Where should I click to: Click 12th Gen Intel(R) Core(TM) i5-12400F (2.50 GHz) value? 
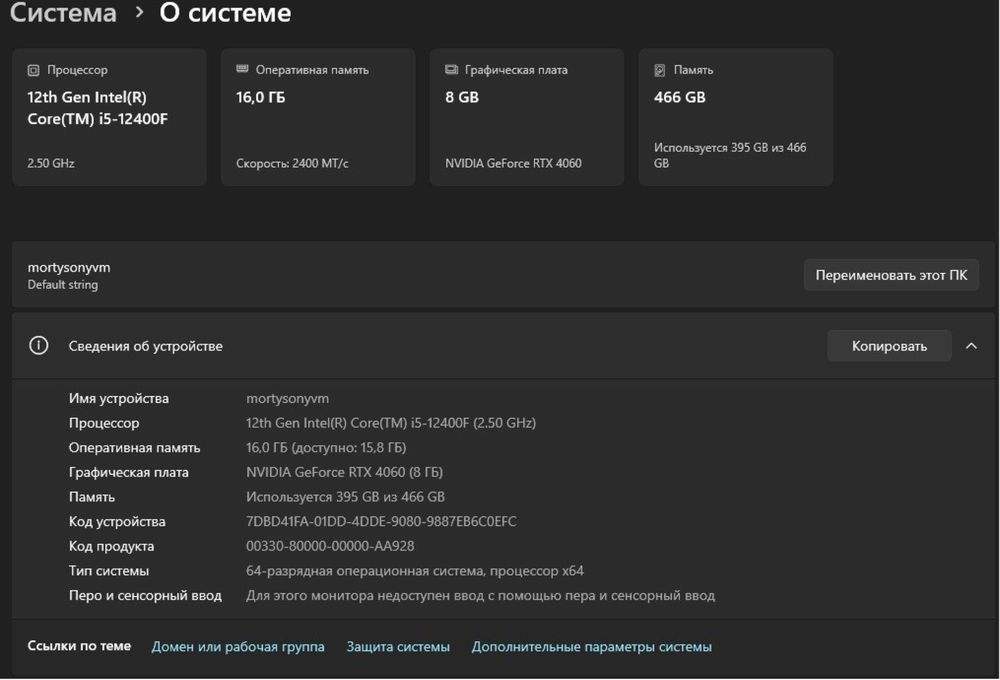point(391,423)
